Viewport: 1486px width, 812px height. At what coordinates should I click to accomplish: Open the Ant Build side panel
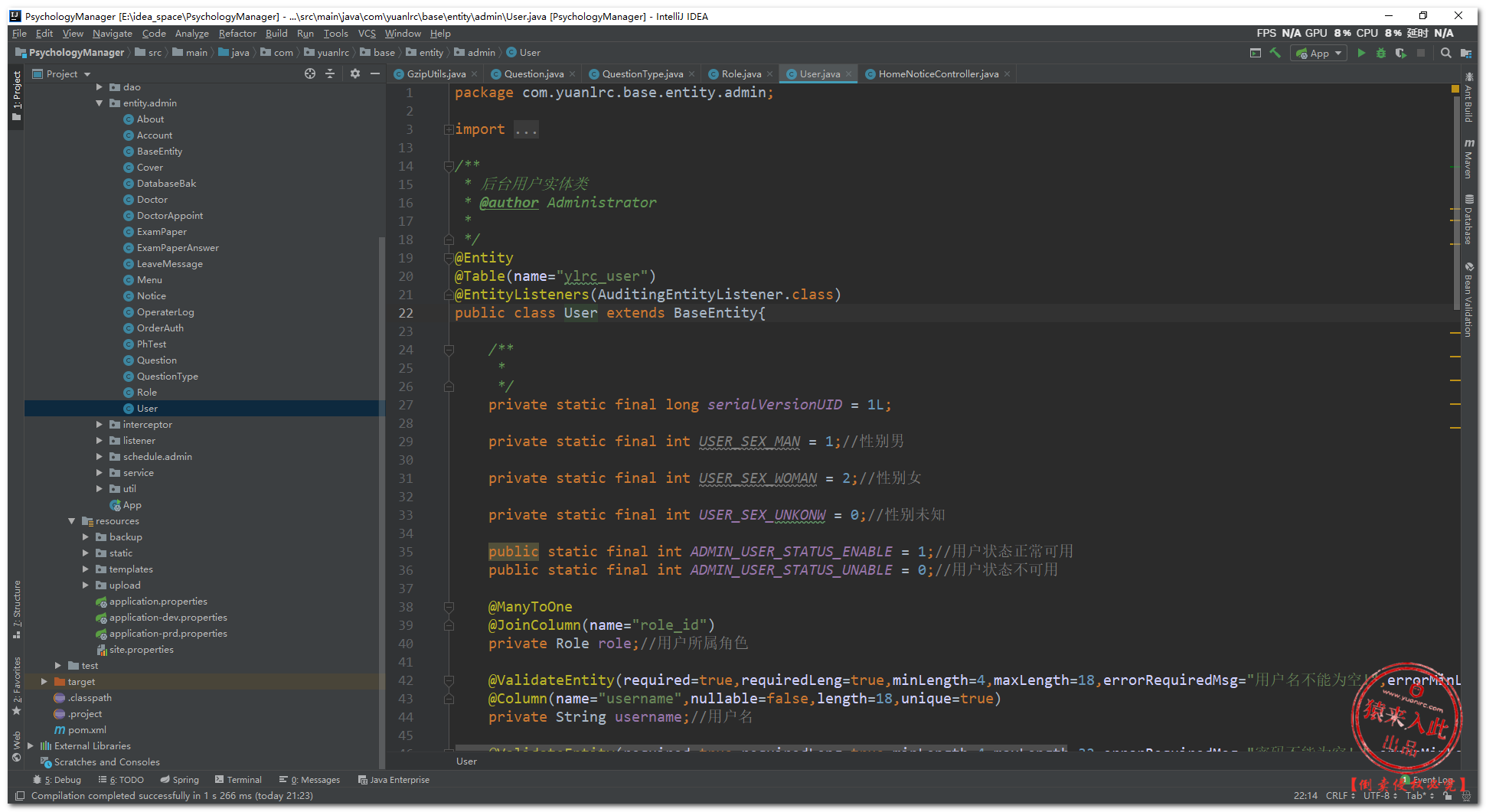(1468, 97)
